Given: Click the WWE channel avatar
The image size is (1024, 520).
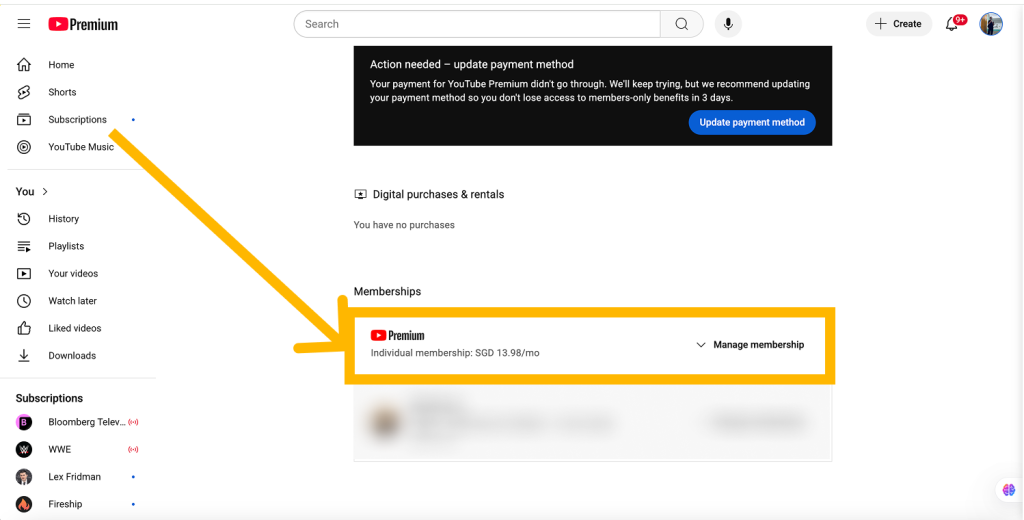Looking at the screenshot, I should 24,449.
